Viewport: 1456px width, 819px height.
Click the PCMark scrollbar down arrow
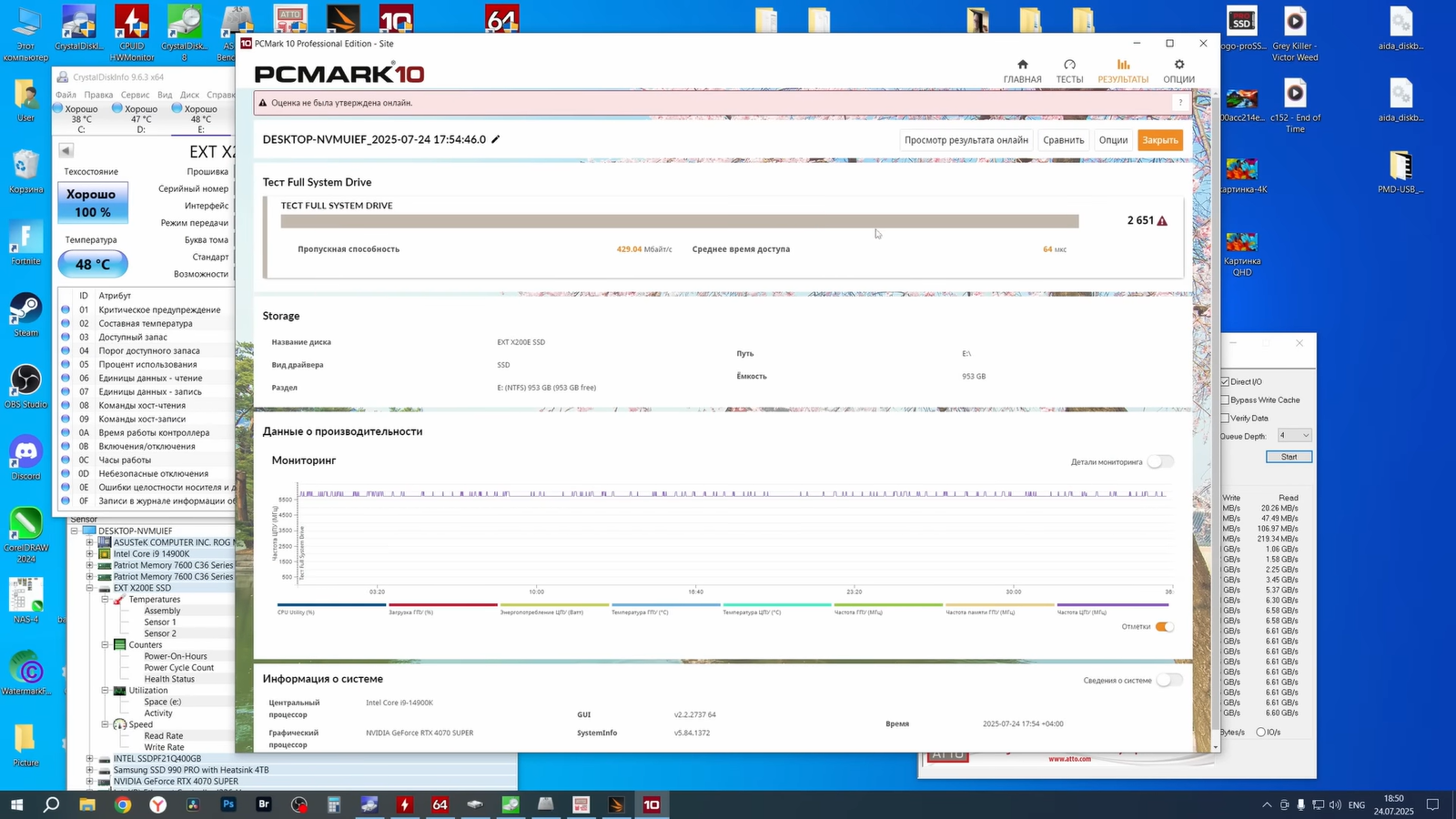(x=1215, y=747)
